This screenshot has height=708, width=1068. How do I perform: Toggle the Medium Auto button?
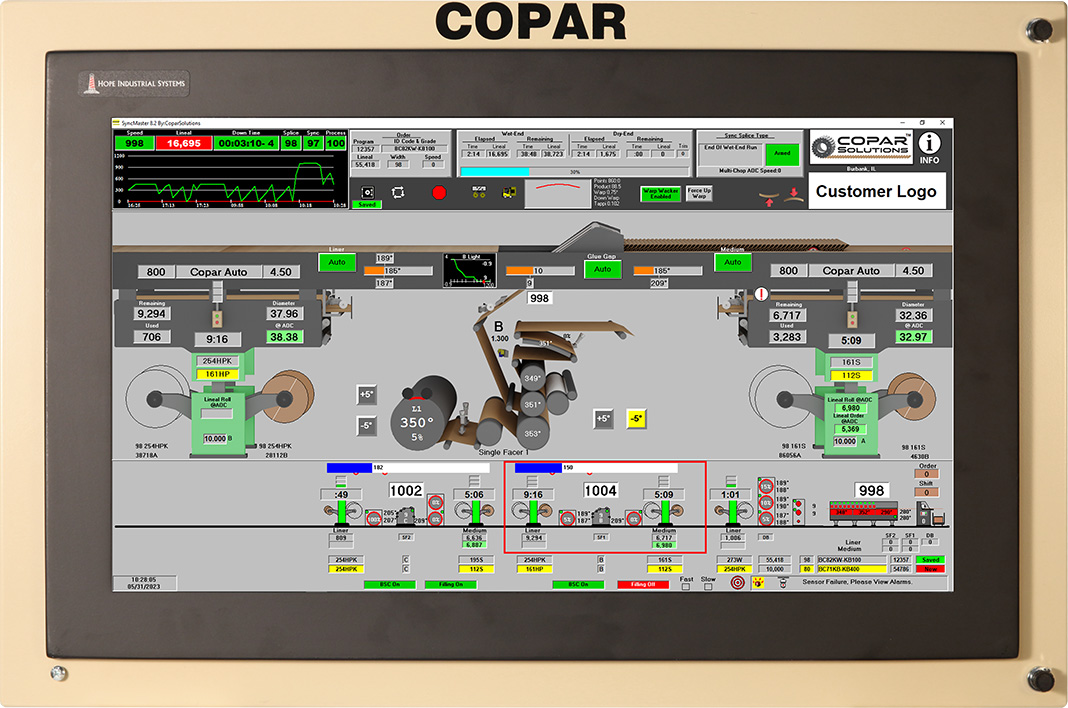tap(733, 262)
